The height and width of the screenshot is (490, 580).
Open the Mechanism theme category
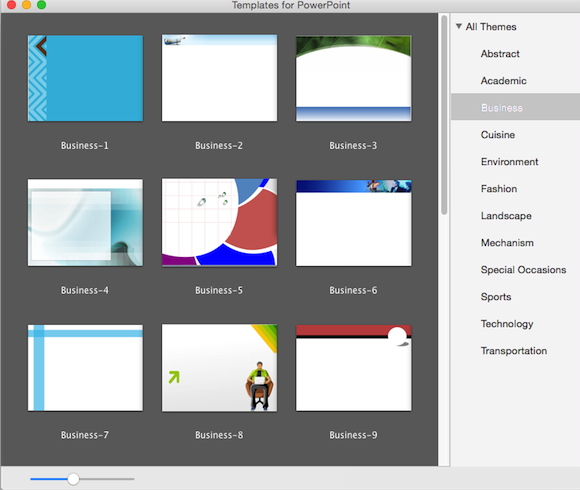[507, 243]
